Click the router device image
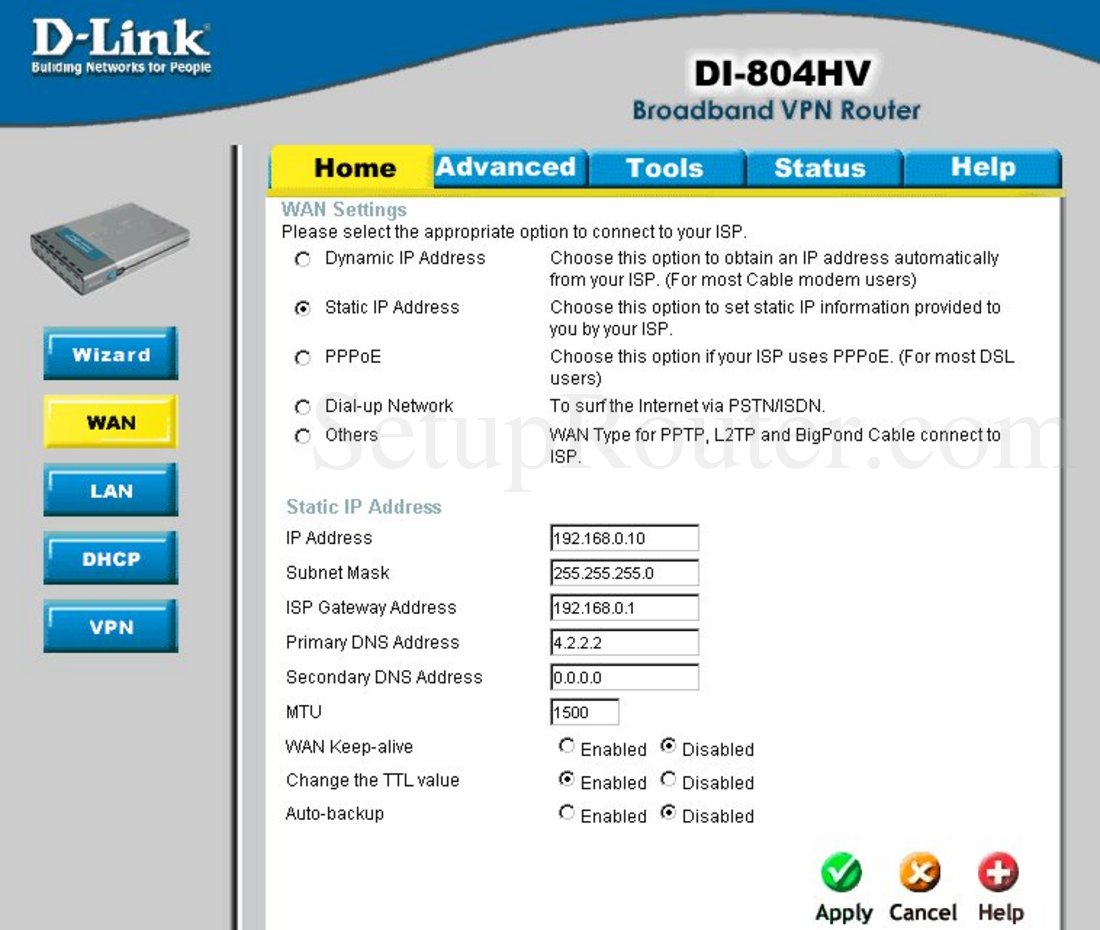Image resolution: width=1100 pixels, height=930 pixels. pos(110,248)
